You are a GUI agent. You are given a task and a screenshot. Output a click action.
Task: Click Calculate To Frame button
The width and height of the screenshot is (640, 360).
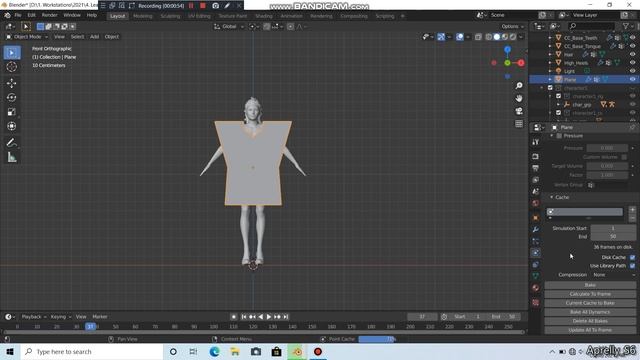point(590,294)
